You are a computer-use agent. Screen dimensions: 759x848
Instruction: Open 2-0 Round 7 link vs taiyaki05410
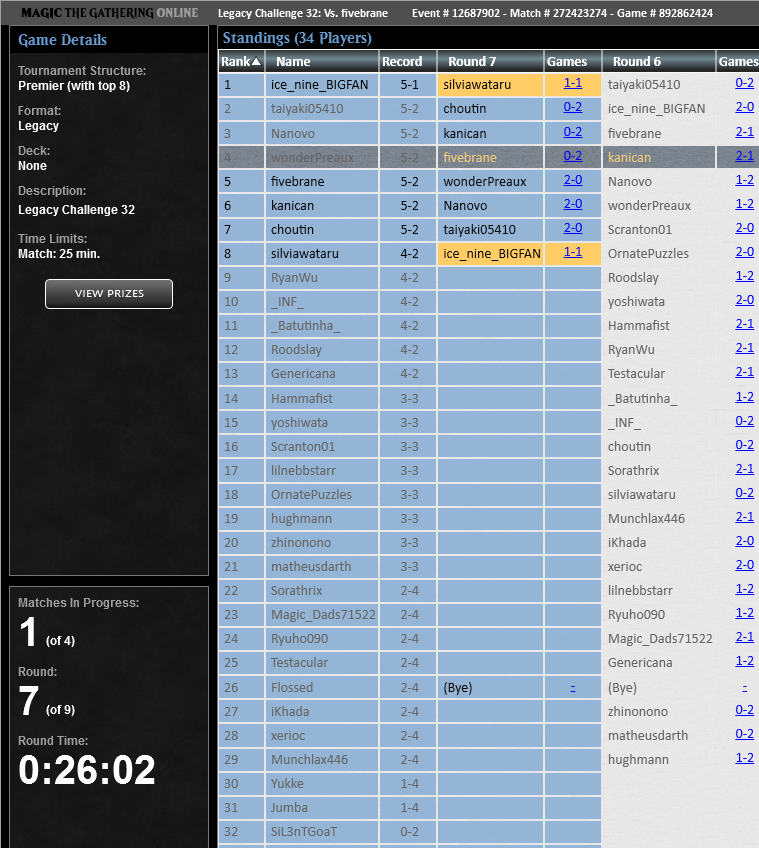(x=573, y=228)
